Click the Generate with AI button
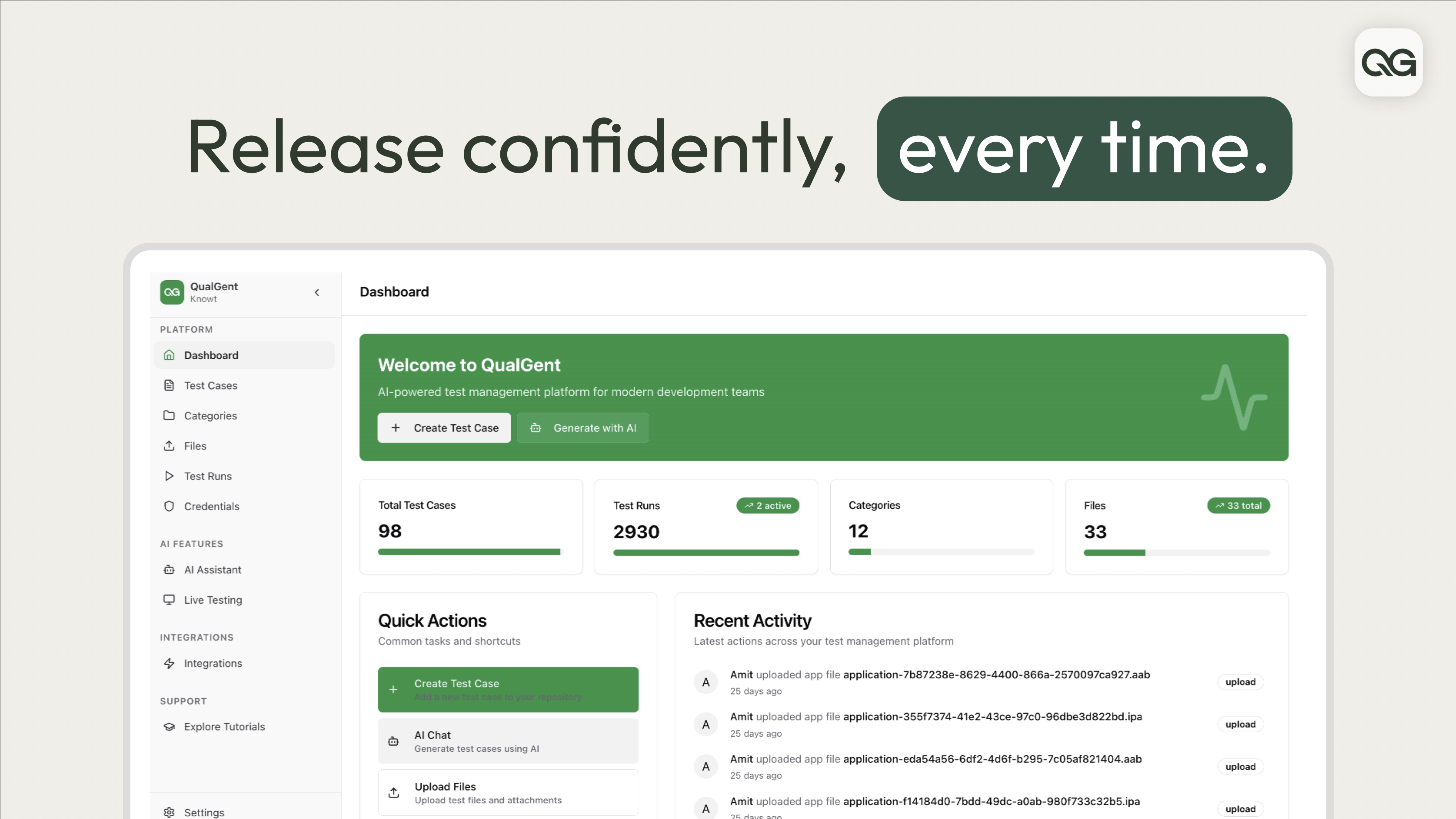The image size is (1456, 819). pyautogui.click(x=583, y=428)
